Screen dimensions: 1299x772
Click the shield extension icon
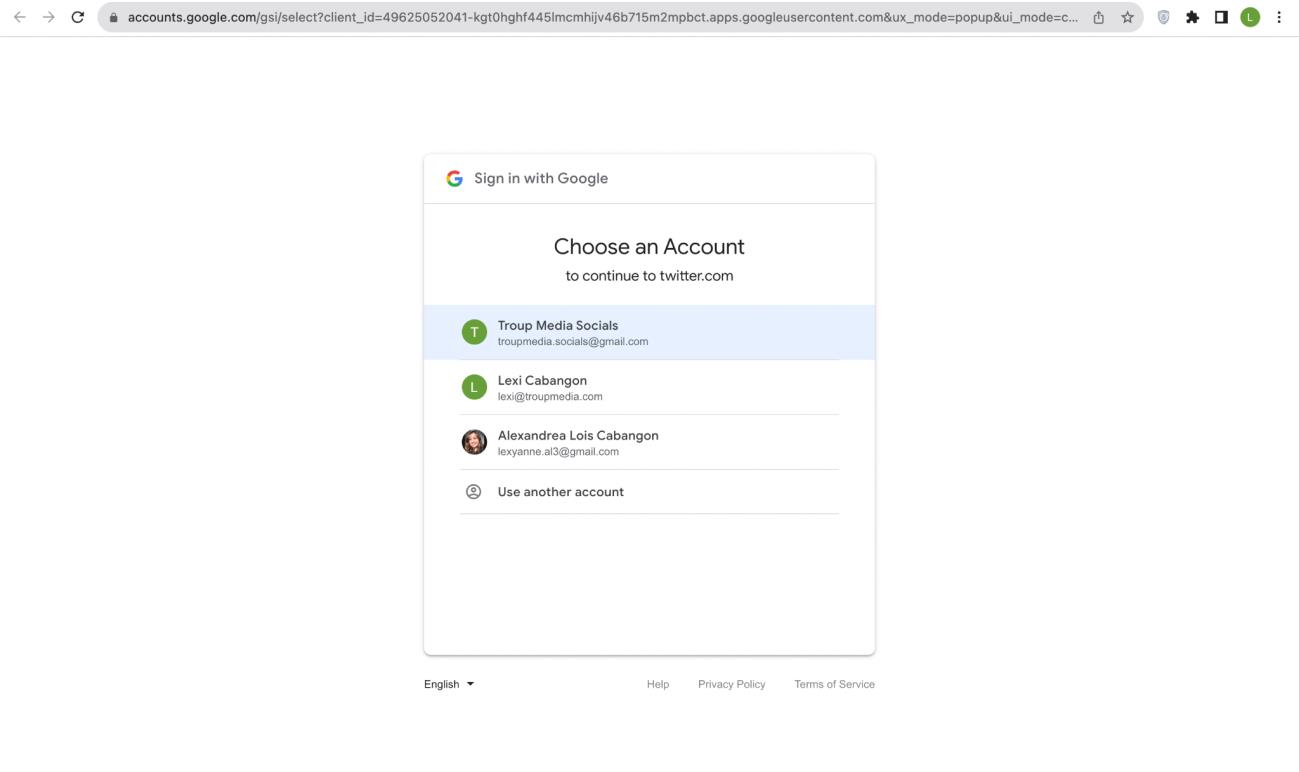click(x=1163, y=17)
